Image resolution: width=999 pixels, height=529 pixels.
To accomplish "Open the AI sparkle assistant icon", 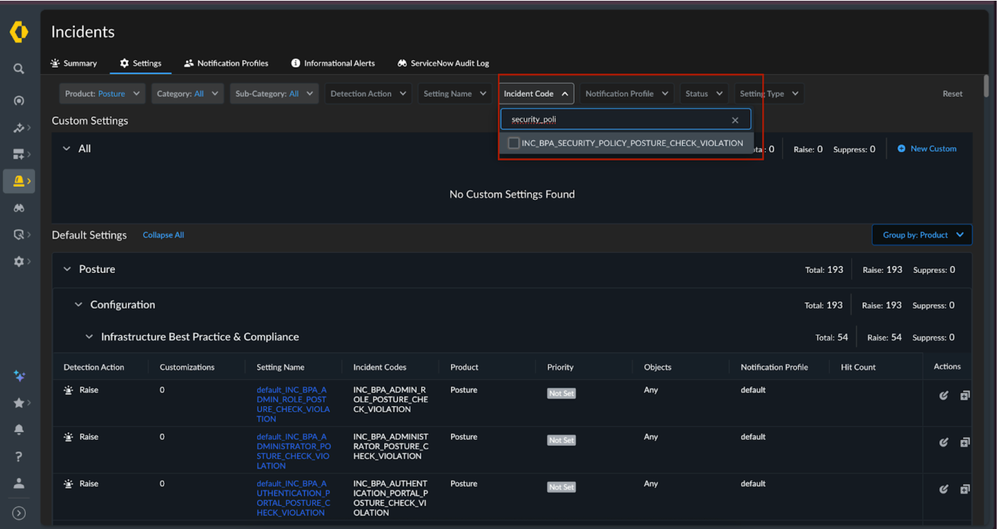I will click(18, 376).
